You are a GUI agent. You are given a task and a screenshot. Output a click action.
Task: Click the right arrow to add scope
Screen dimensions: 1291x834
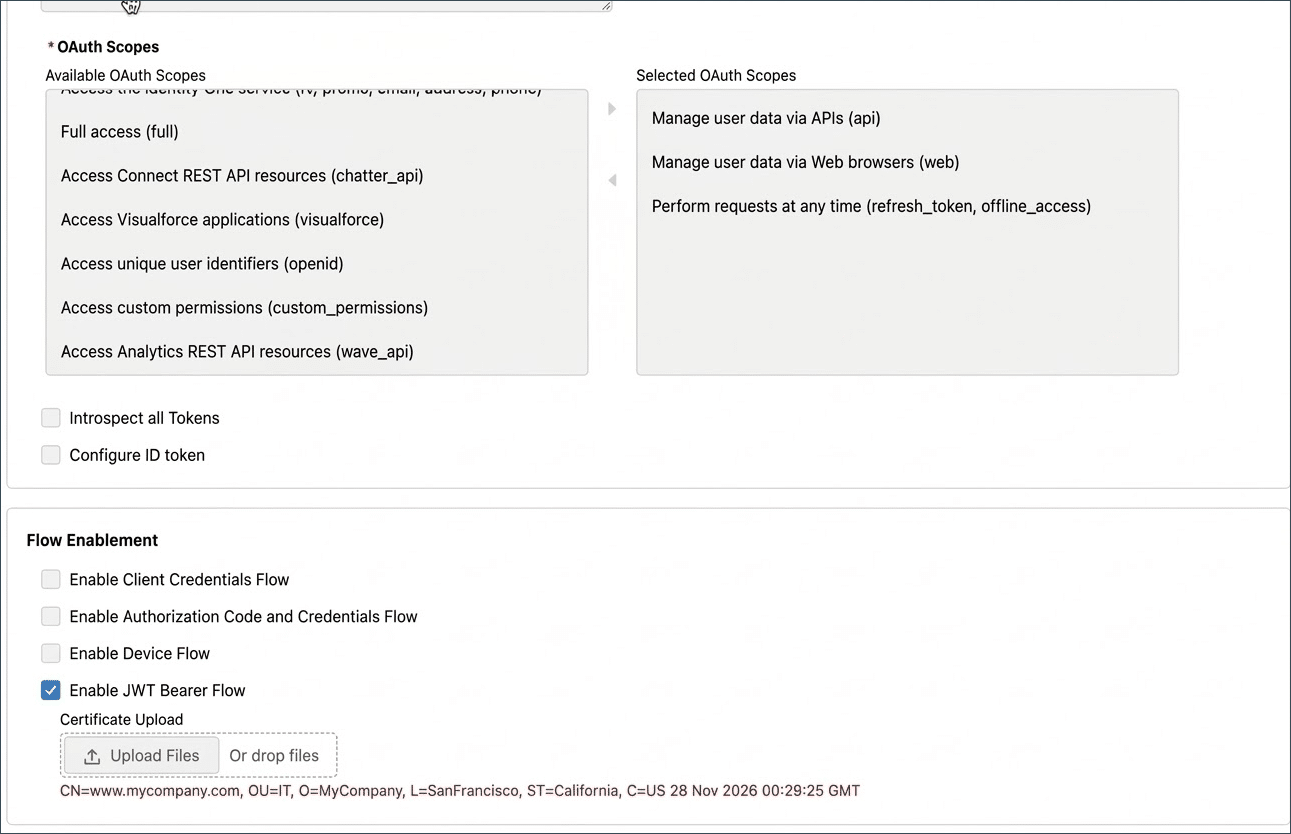[612, 109]
